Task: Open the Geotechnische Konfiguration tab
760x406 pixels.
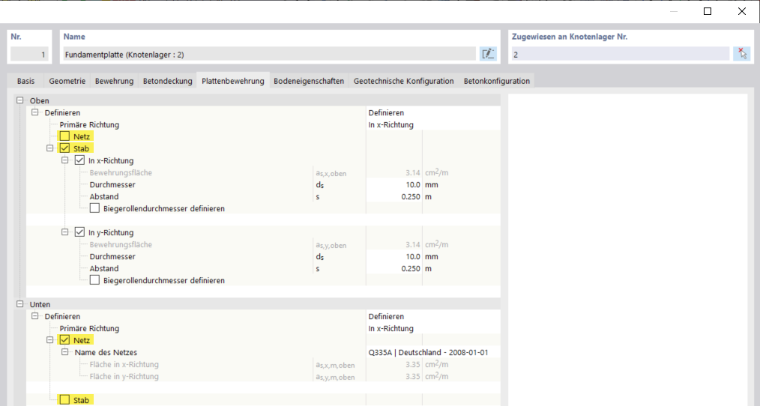Action: pos(403,81)
